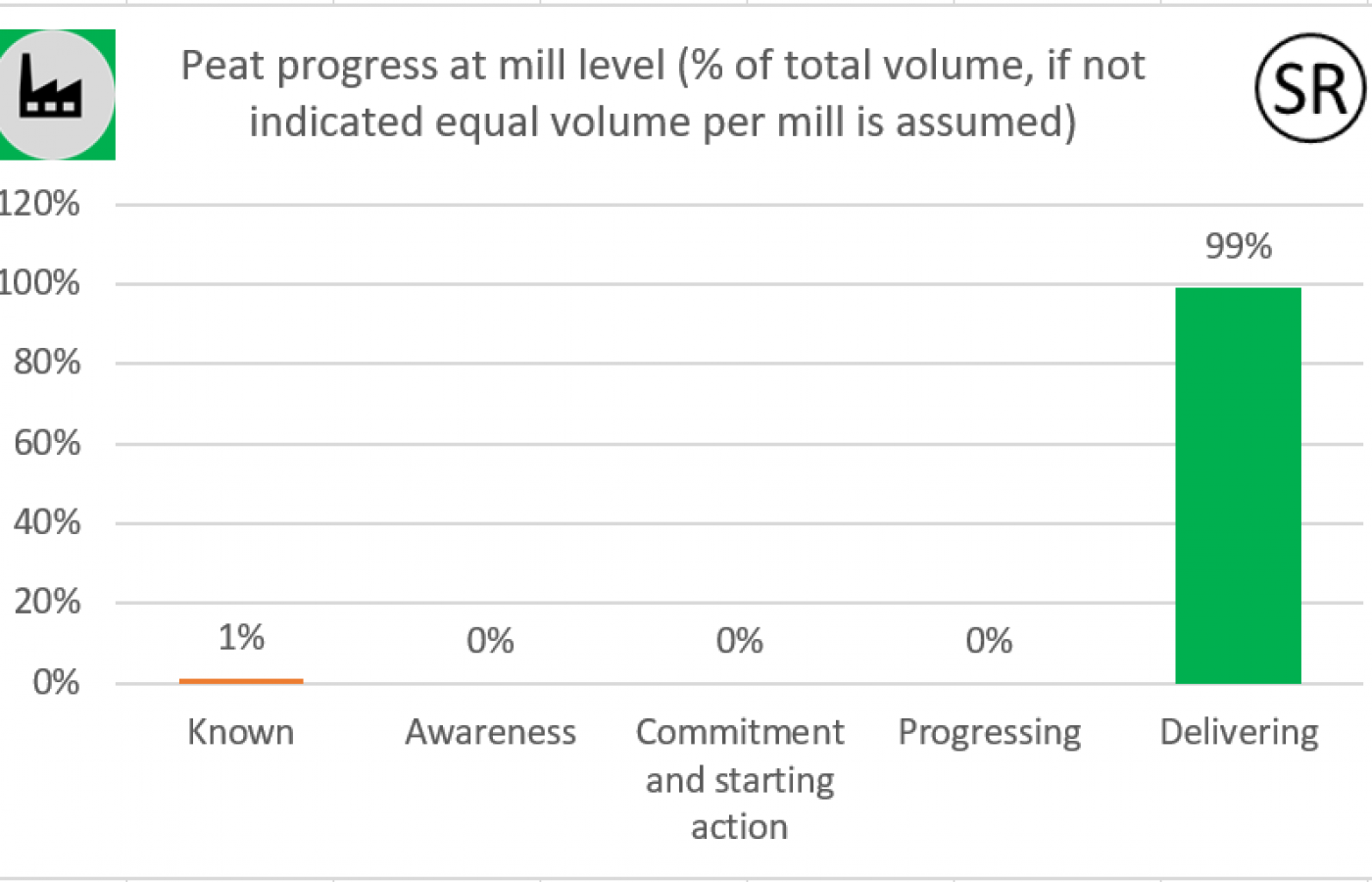Screen dimensions: 1372x882
Task: Click the Commitment 0% data label
Action: (x=740, y=641)
